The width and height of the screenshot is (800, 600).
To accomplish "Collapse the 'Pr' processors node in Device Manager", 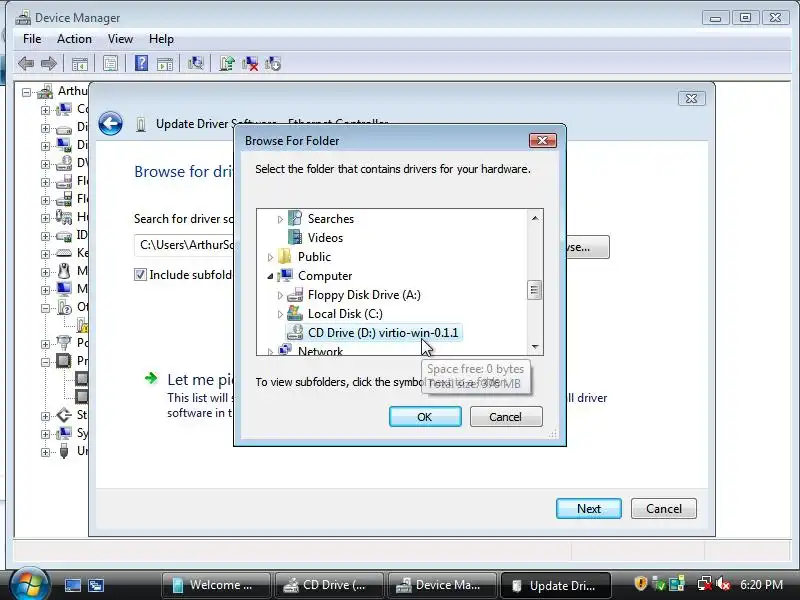I will click(x=45, y=362).
